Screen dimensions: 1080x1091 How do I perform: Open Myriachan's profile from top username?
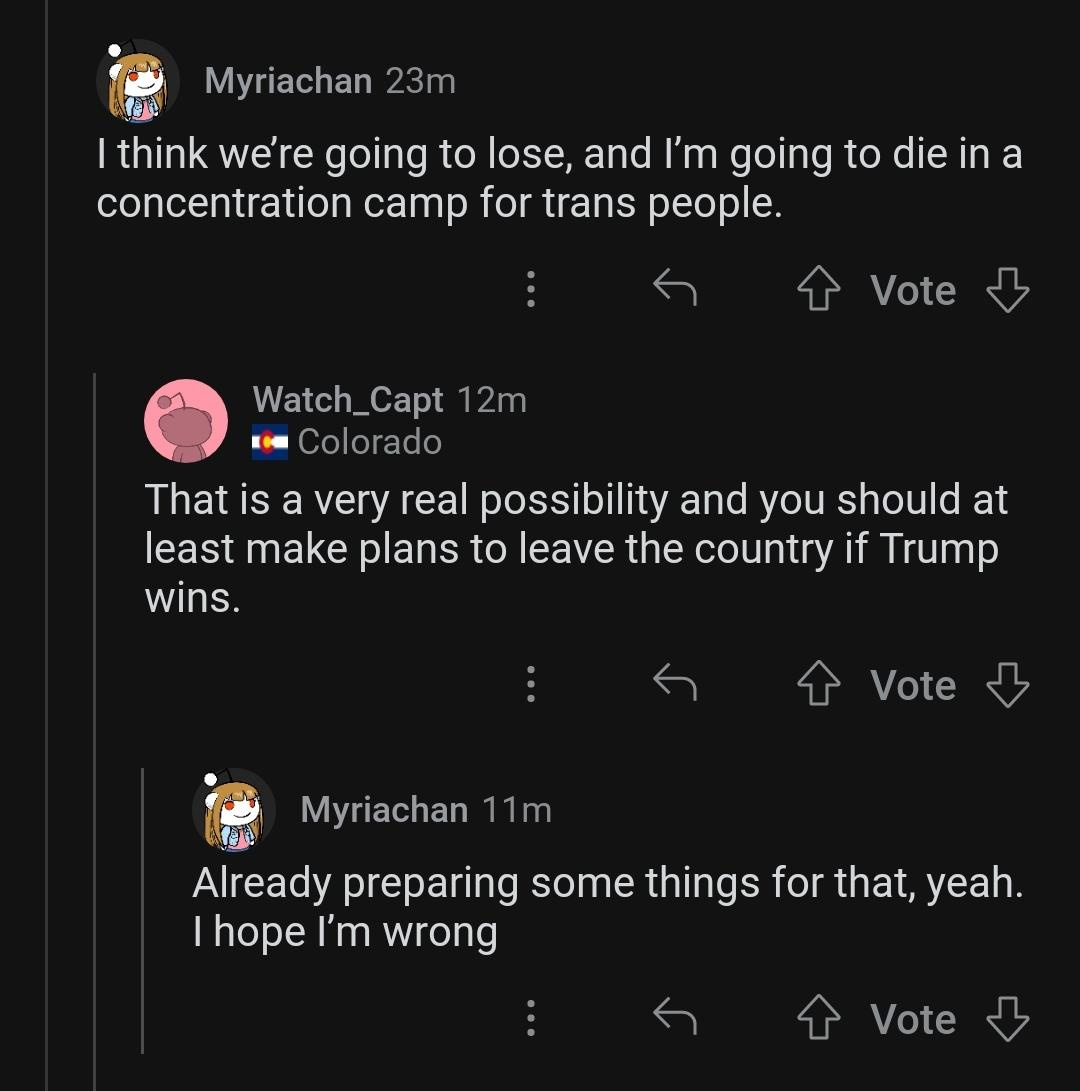288,81
